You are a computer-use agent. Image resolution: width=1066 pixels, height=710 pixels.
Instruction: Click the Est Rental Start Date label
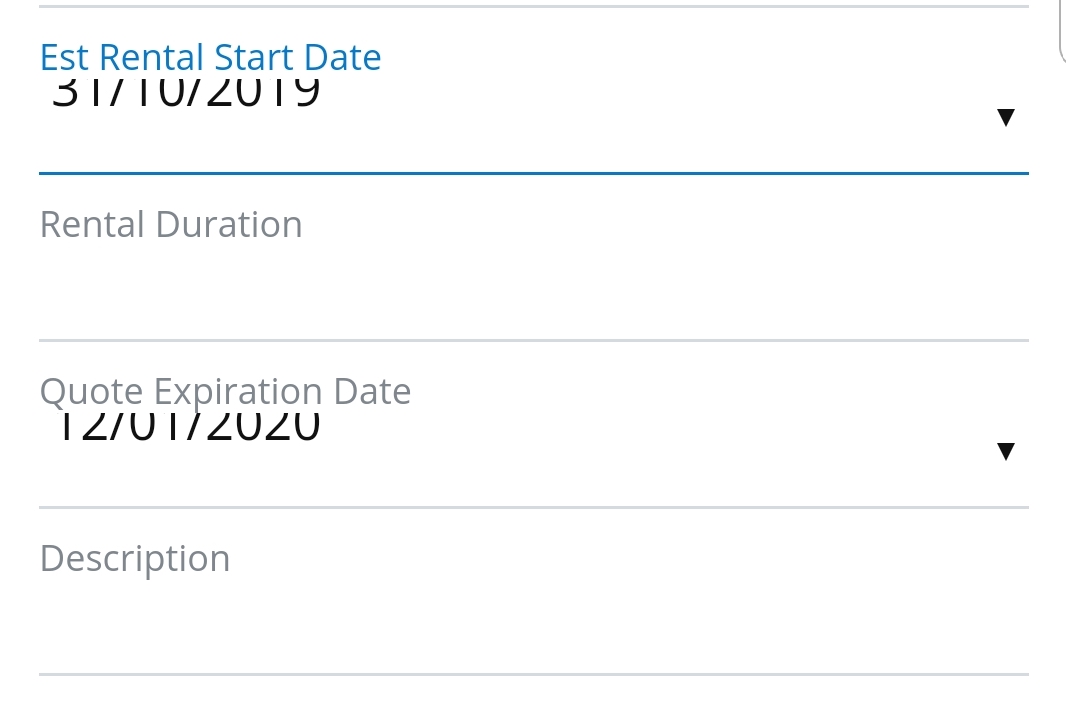(210, 57)
